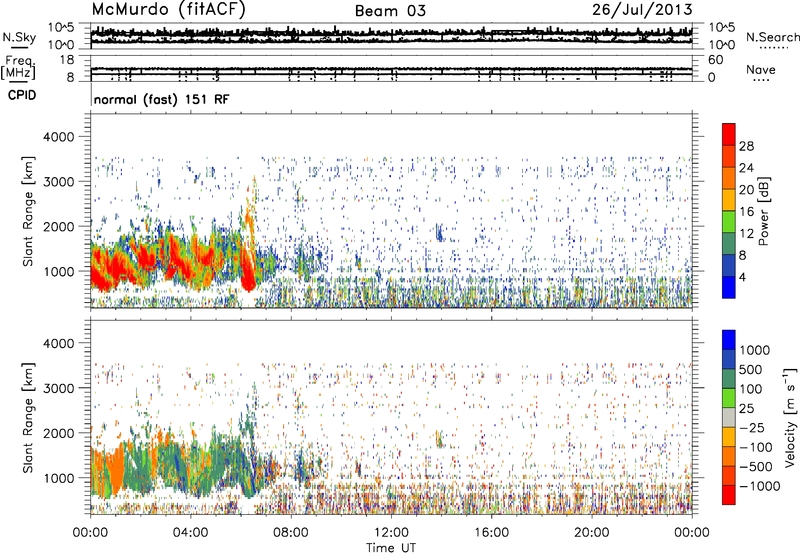Click the 1000 value on Velocity colorbar

[755, 350]
